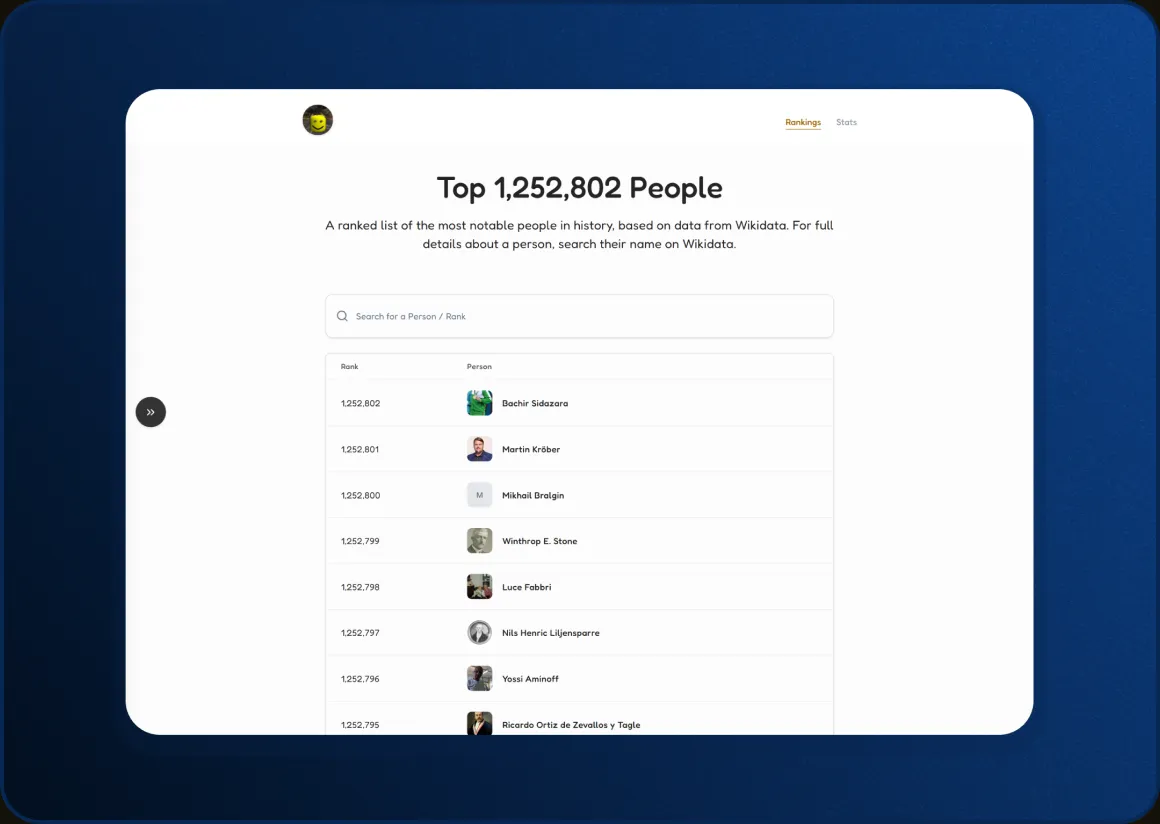This screenshot has height=824, width=1160.
Task: Click rank number 1,252,795
Action: click(x=360, y=725)
